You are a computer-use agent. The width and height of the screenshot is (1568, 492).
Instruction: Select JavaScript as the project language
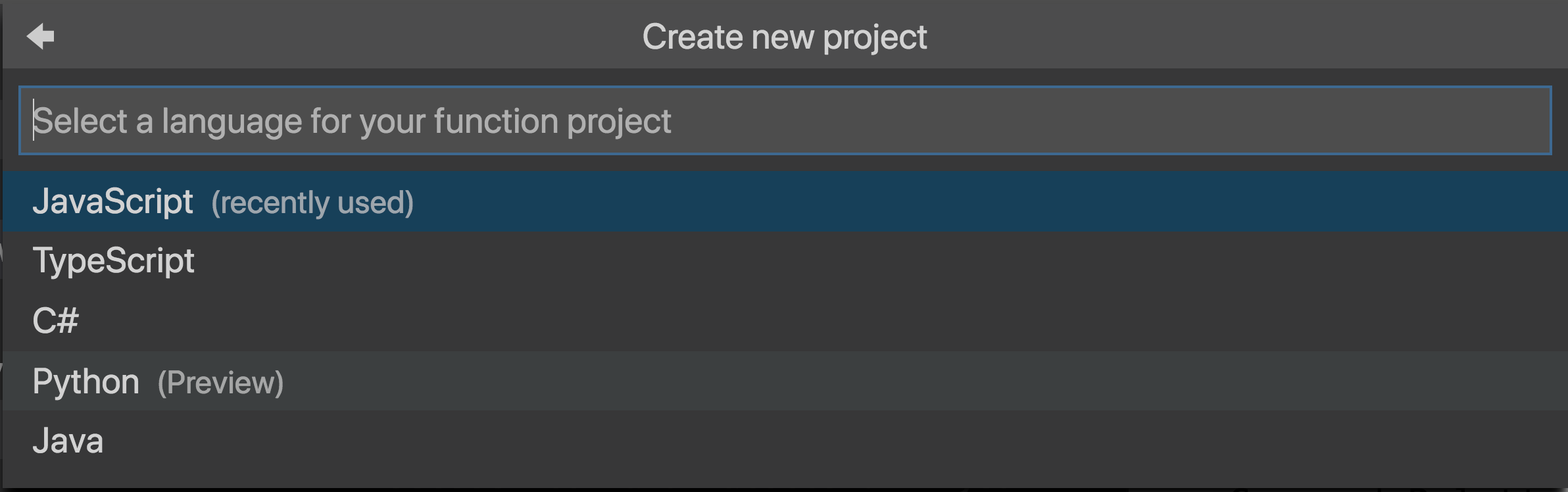click(x=113, y=201)
